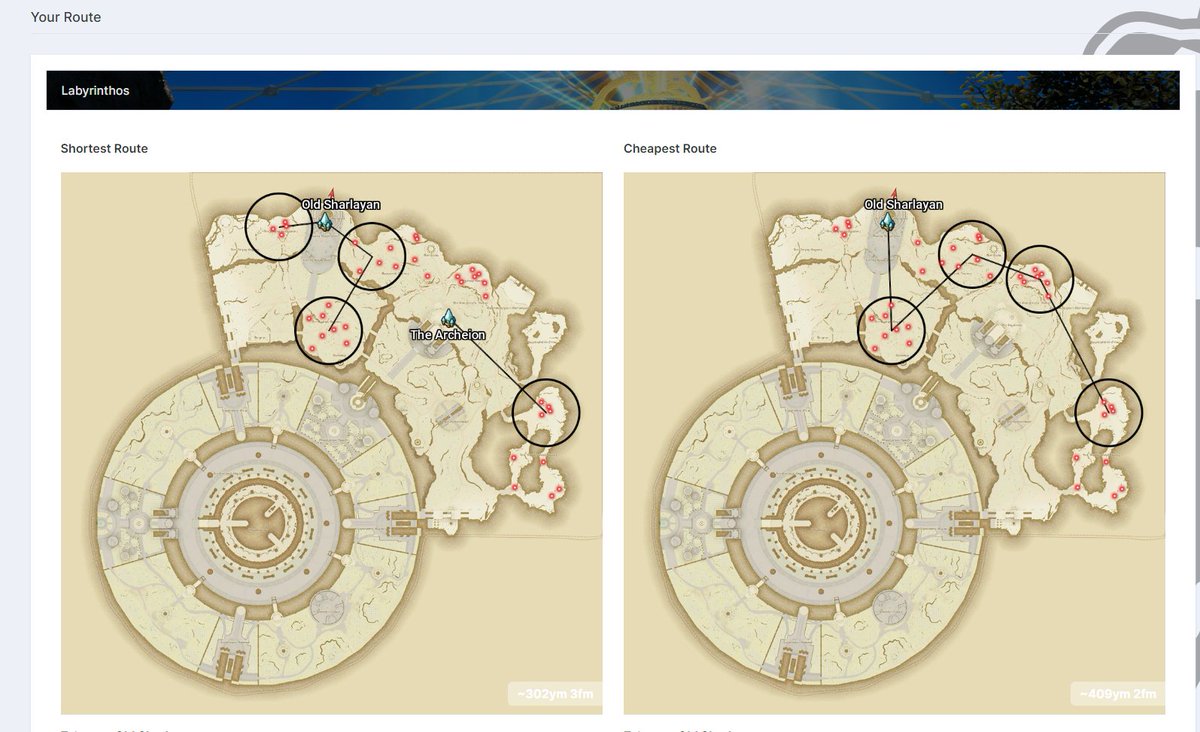Click the '~409ym 2fm' distance badge
This screenshot has width=1200, height=732.
pos(1117,694)
